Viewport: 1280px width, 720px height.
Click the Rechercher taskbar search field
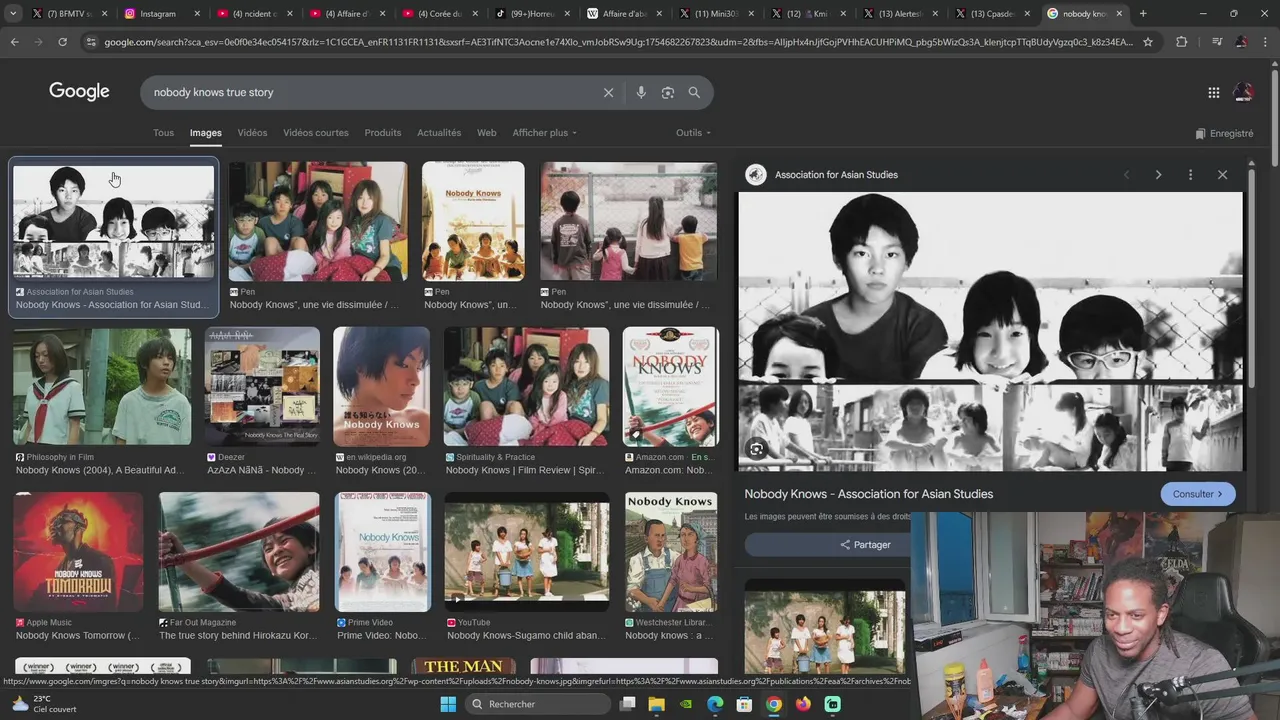point(537,704)
